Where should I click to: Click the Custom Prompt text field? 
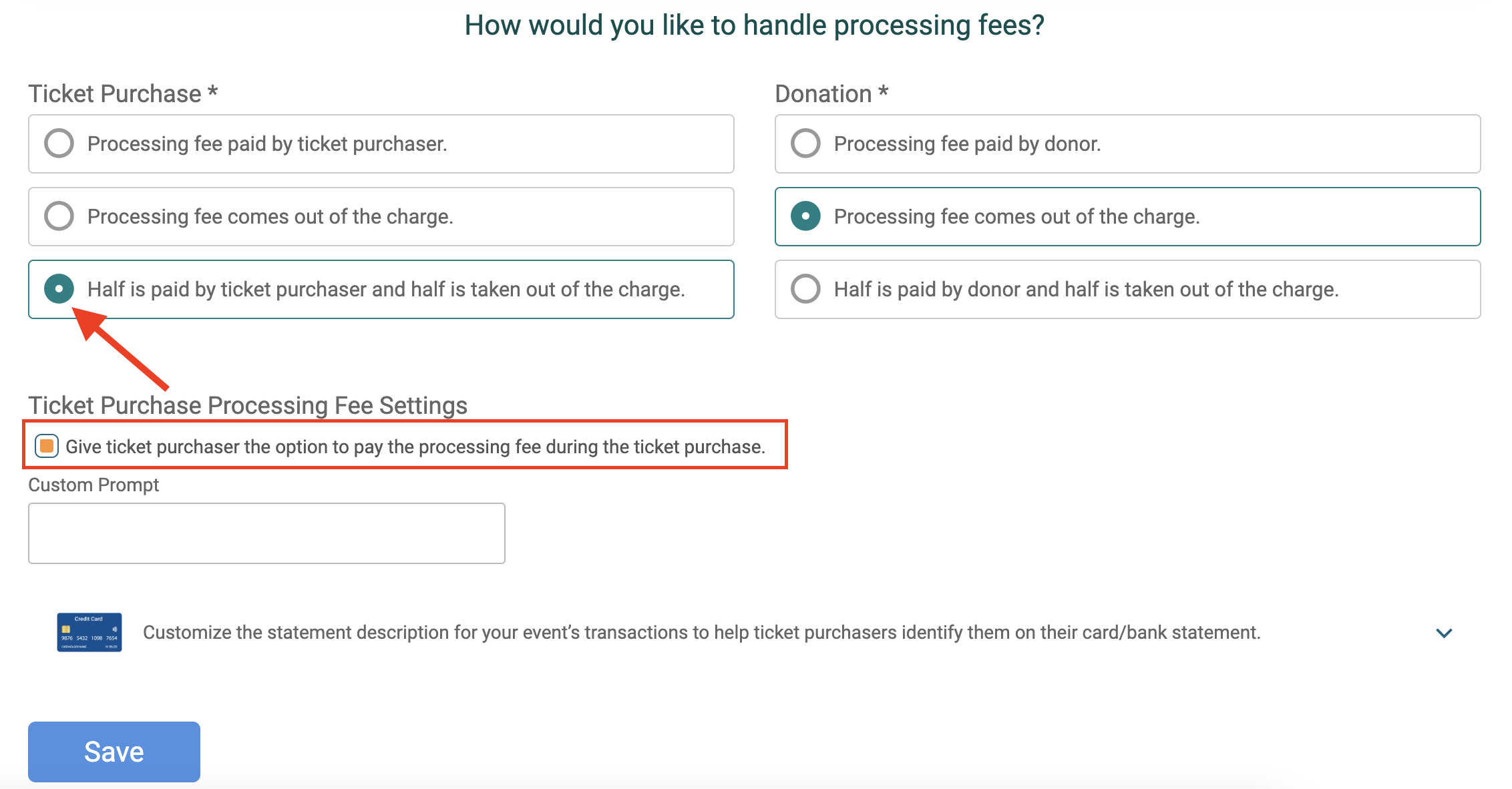(266, 532)
